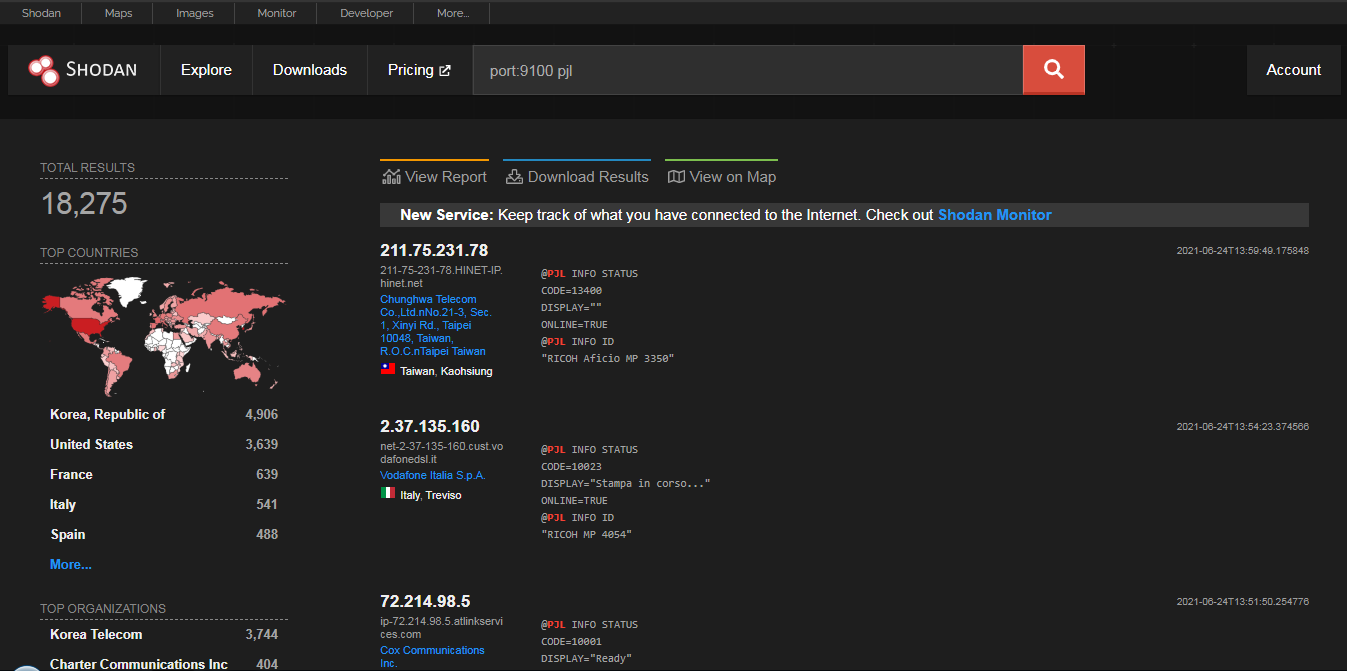Image resolution: width=1347 pixels, height=671 pixels.
Task: Click the Taiwan flag icon
Action: pyautogui.click(x=388, y=370)
